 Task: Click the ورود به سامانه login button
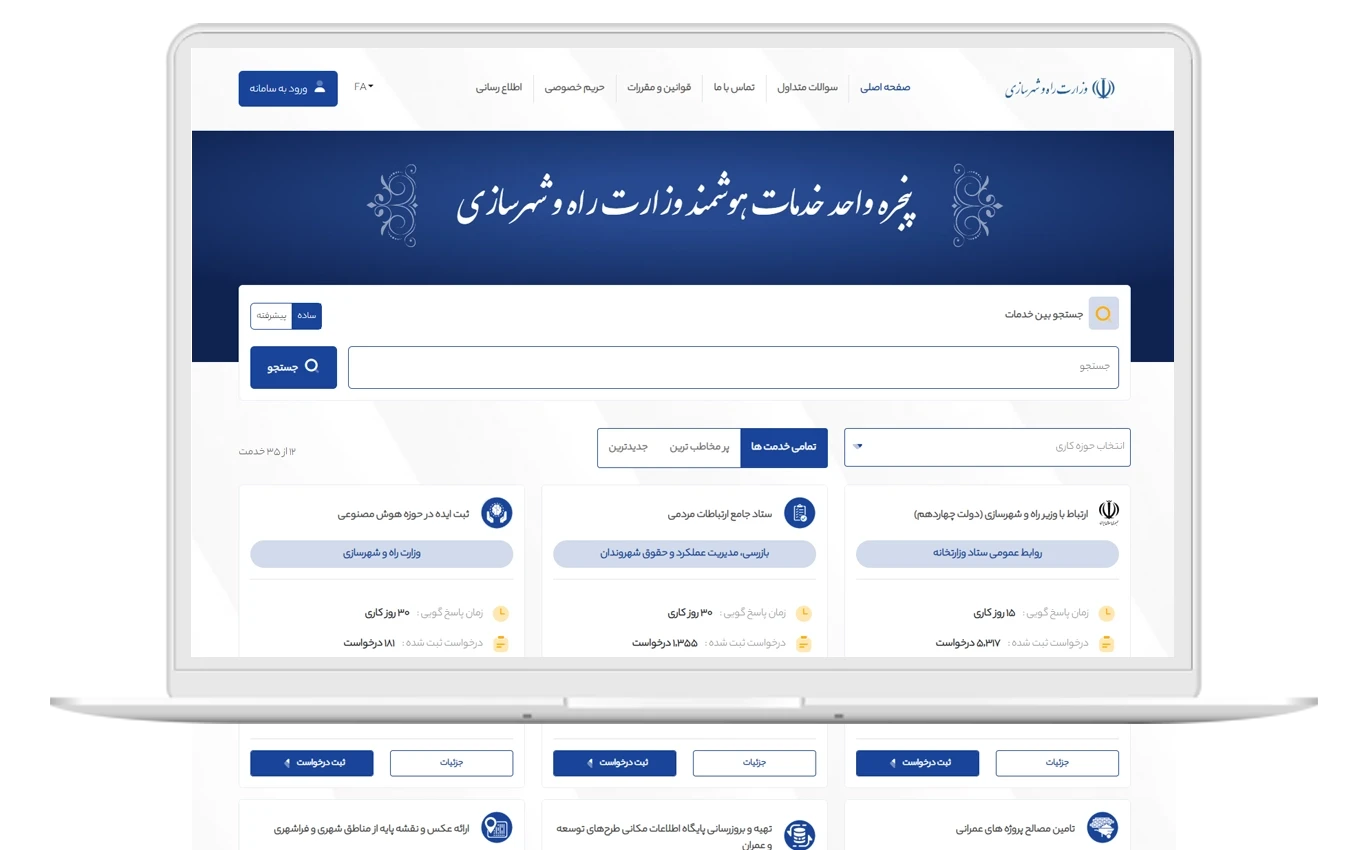pyautogui.click(x=288, y=88)
